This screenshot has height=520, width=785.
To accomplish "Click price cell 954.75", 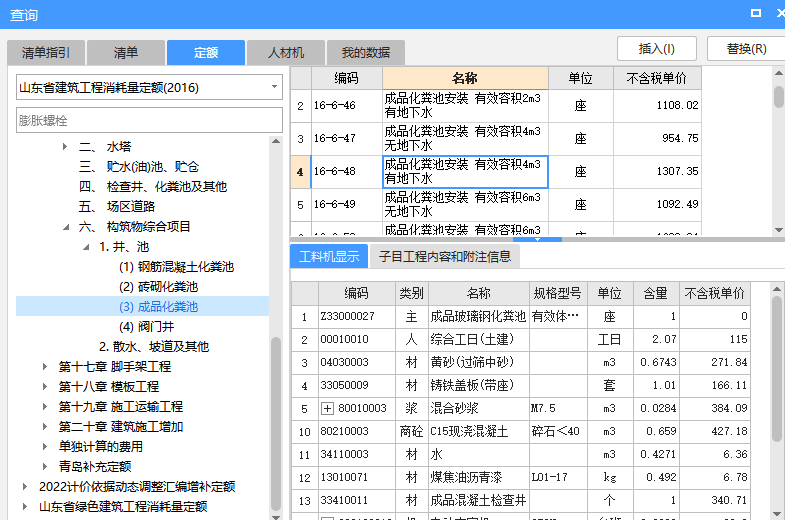I will click(657, 139).
